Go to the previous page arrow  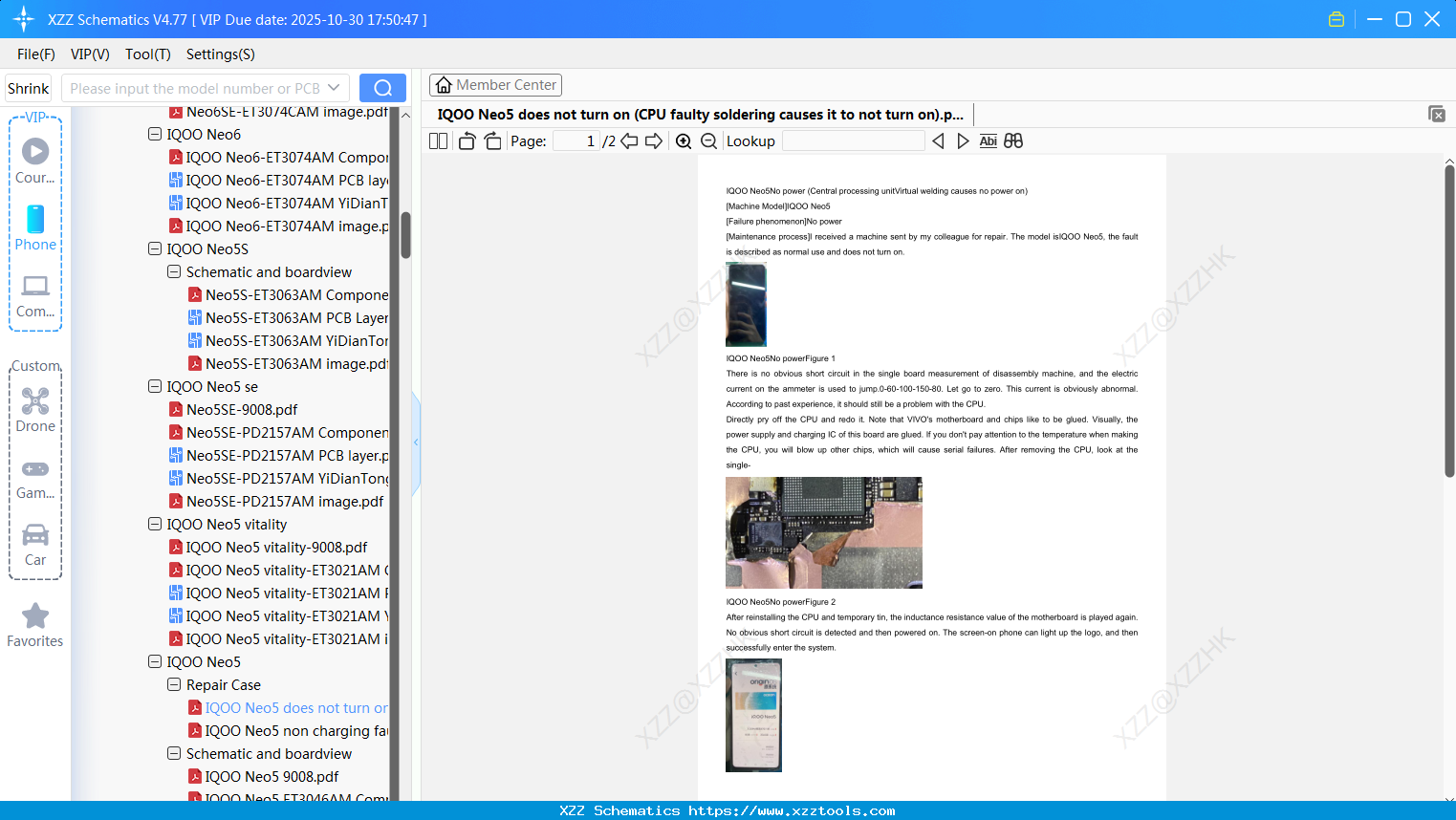629,141
